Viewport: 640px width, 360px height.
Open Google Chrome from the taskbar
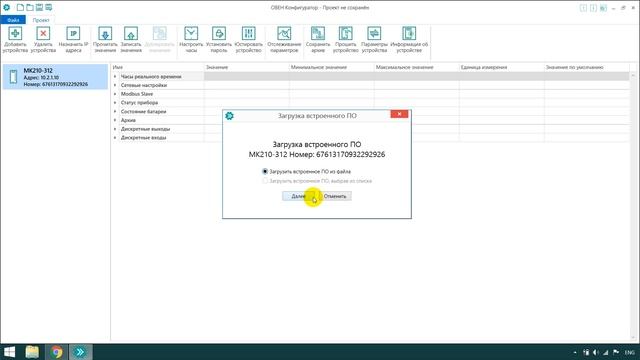click(56, 352)
